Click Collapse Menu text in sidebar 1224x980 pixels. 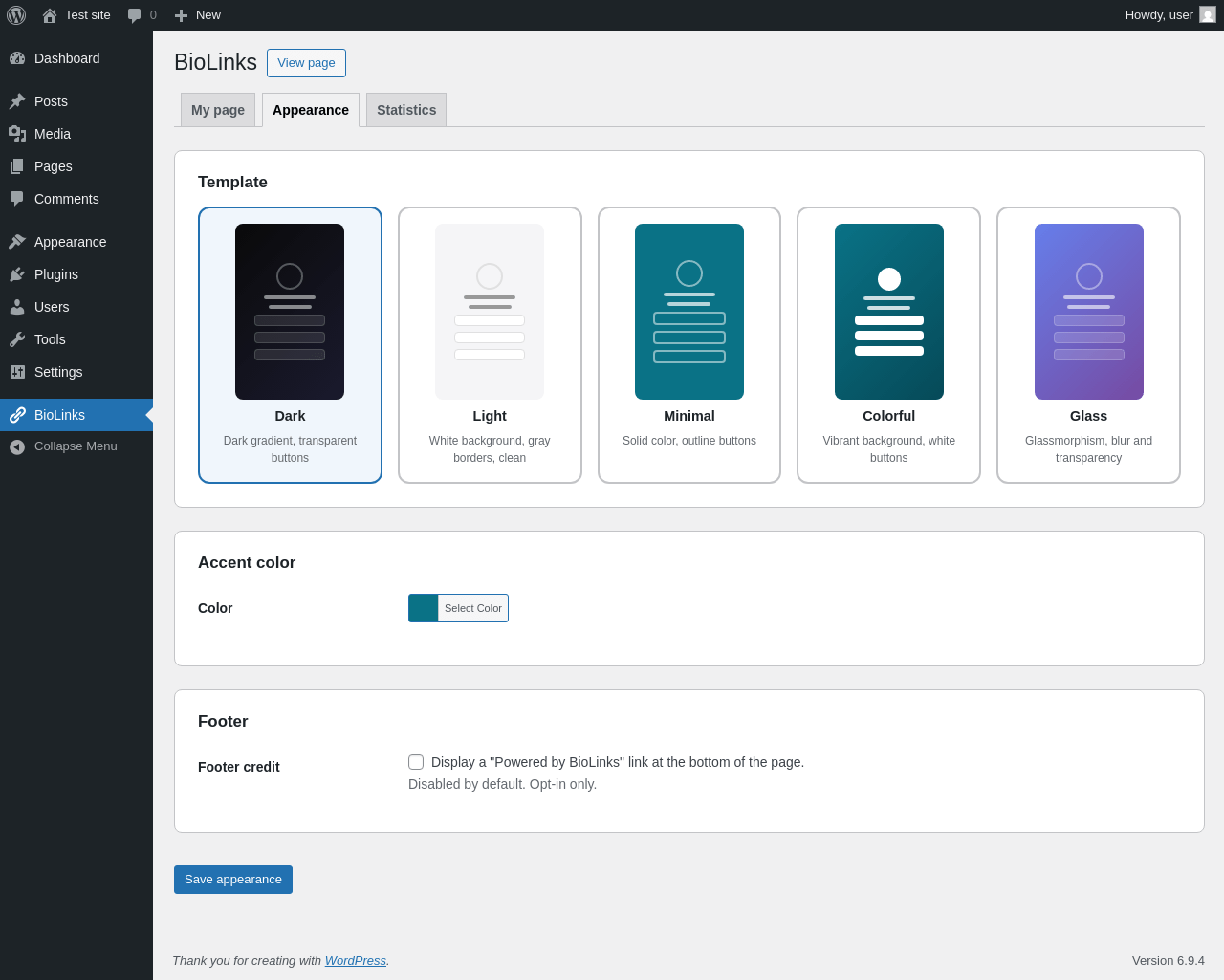[76, 446]
